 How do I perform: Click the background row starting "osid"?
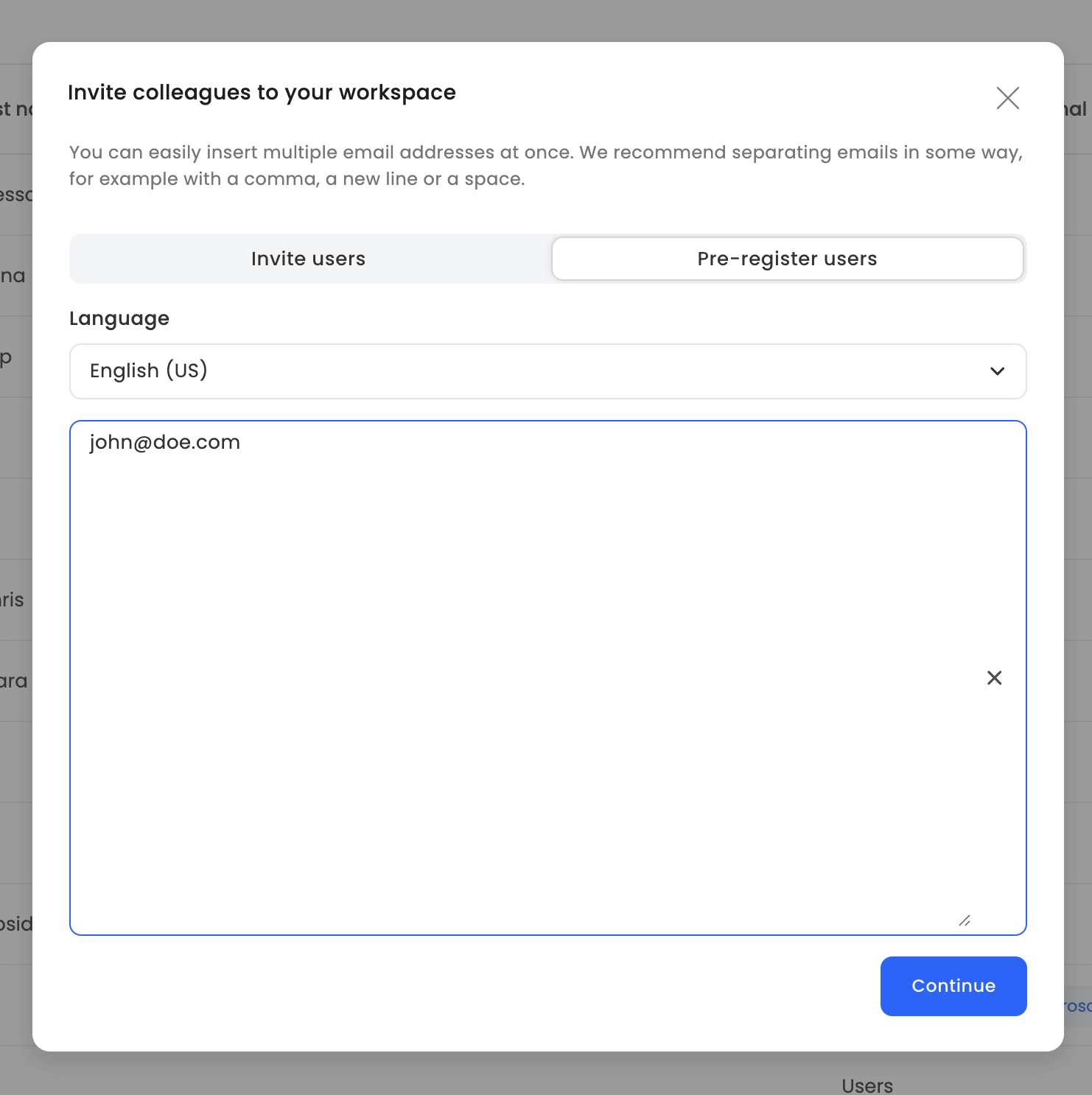pyautogui.click(x=15, y=924)
